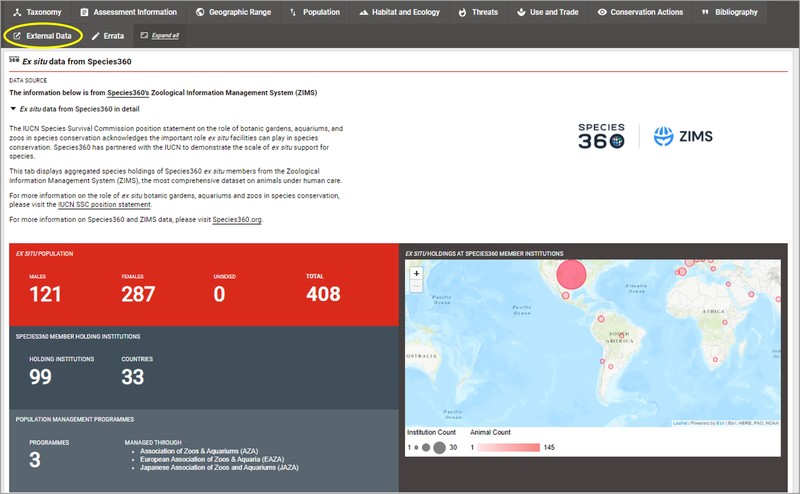Viewport: 800px width, 494px height.
Task: Click the map attribution text
Action: (x=726, y=423)
